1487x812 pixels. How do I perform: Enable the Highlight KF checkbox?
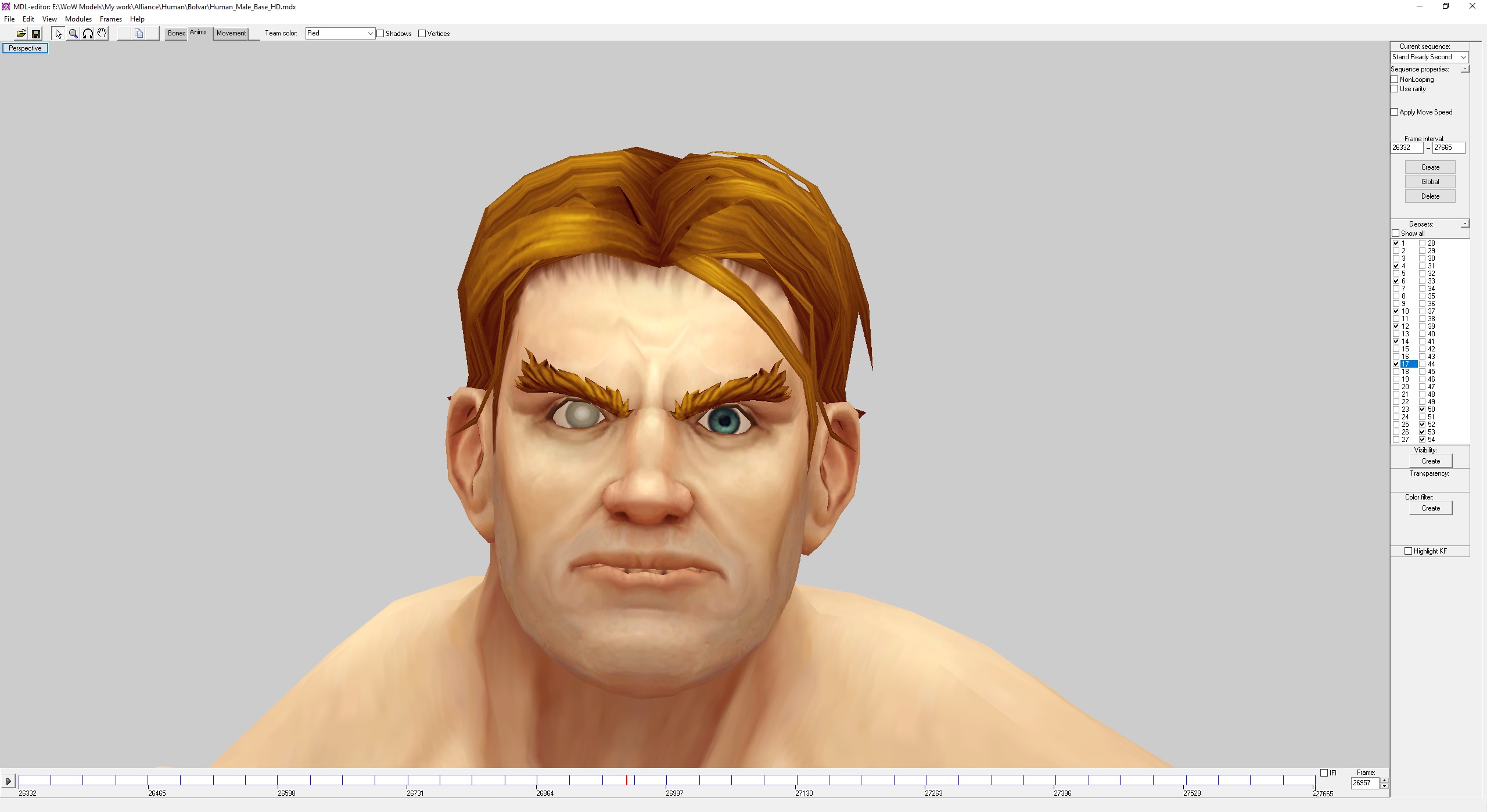point(1408,551)
